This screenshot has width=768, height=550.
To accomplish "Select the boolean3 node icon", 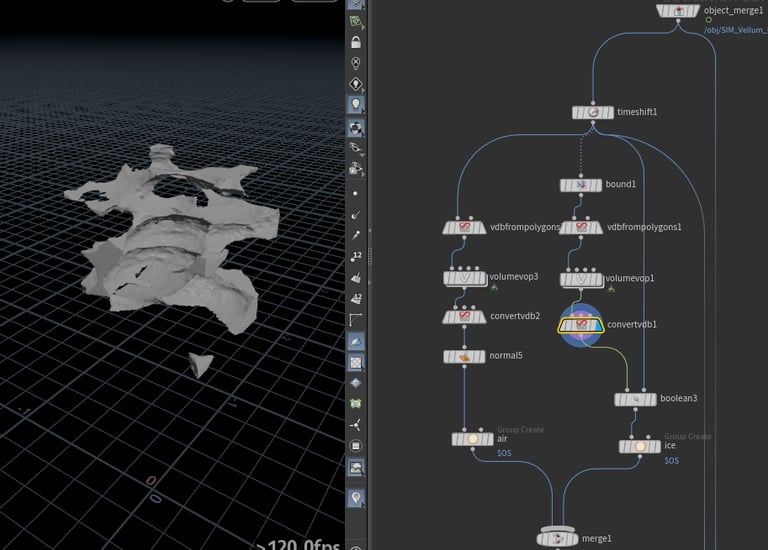I will pyautogui.click(x=635, y=399).
